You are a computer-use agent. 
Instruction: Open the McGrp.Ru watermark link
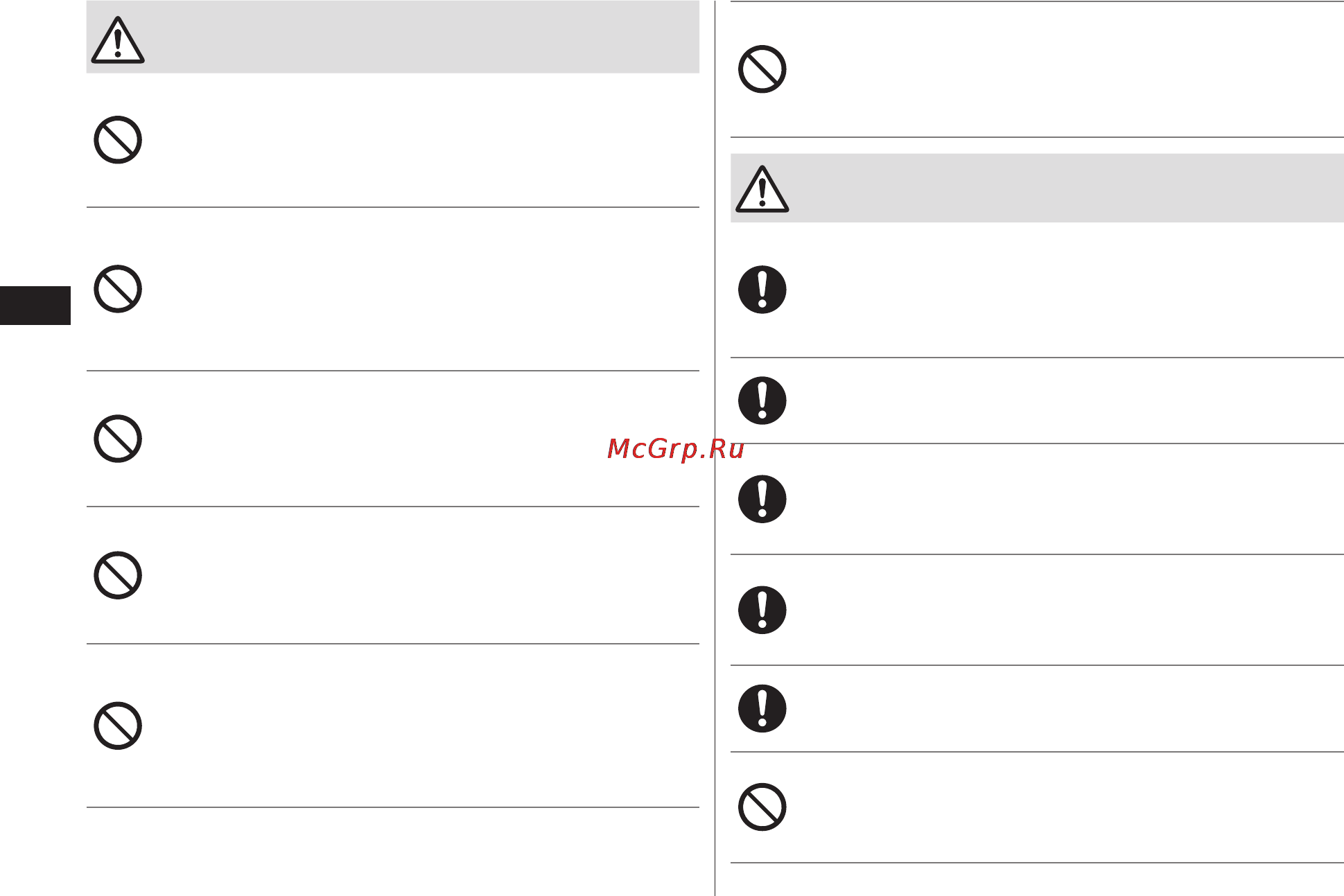pyautogui.click(x=676, y=450)
